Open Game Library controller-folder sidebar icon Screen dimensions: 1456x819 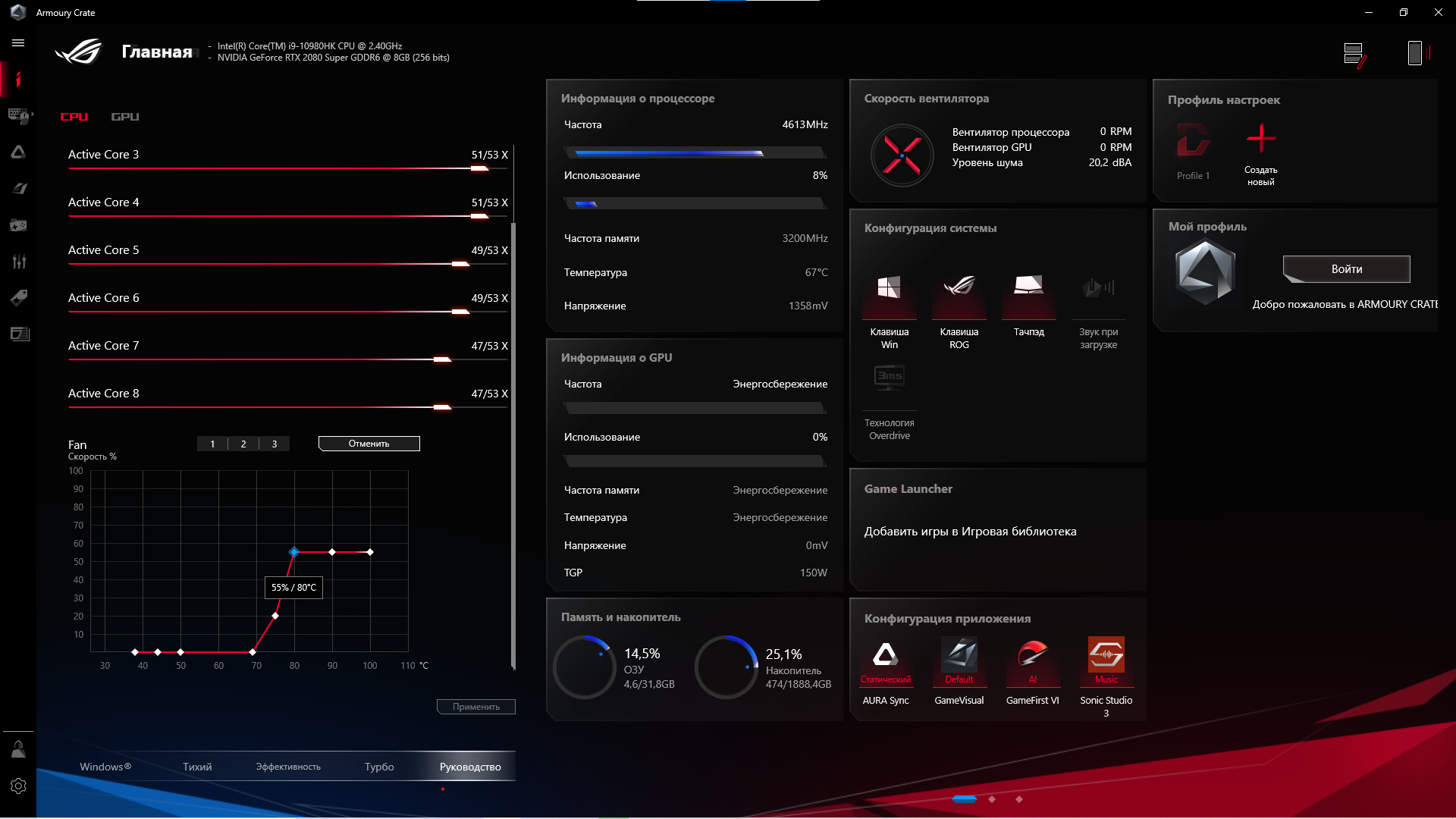[x=18, y=225]
